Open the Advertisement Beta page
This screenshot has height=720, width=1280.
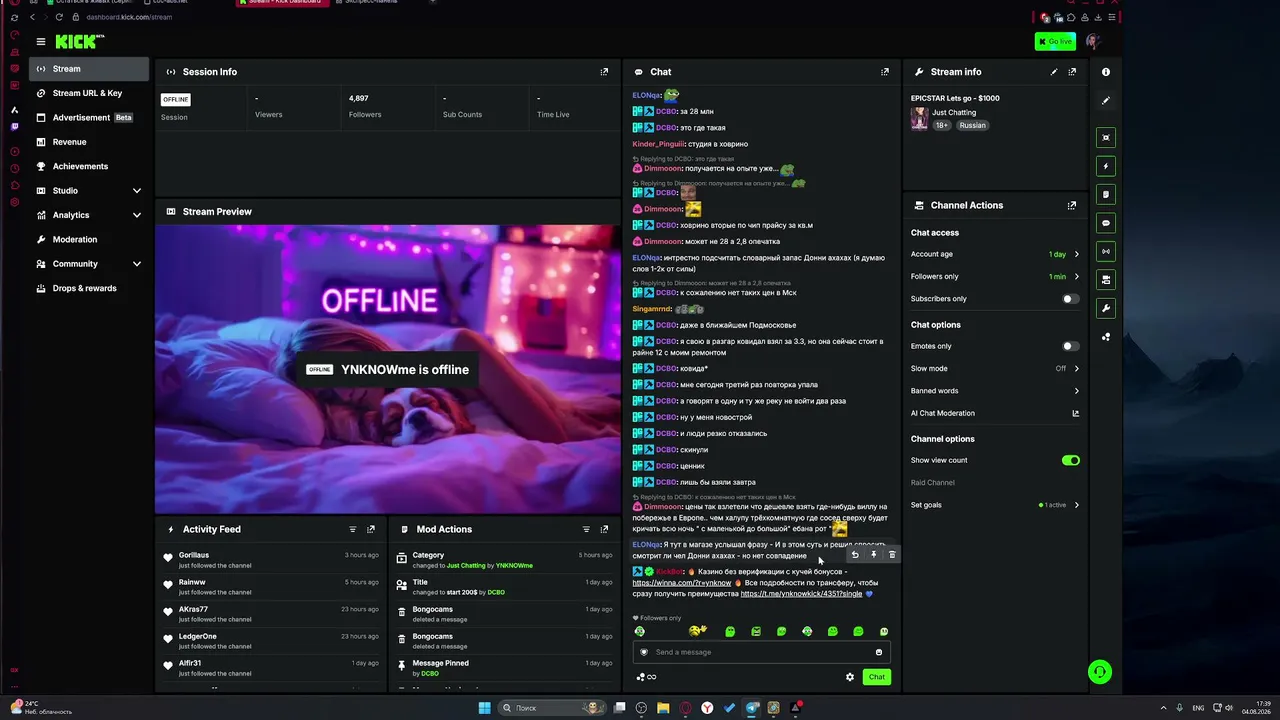(x=88, y=118)
